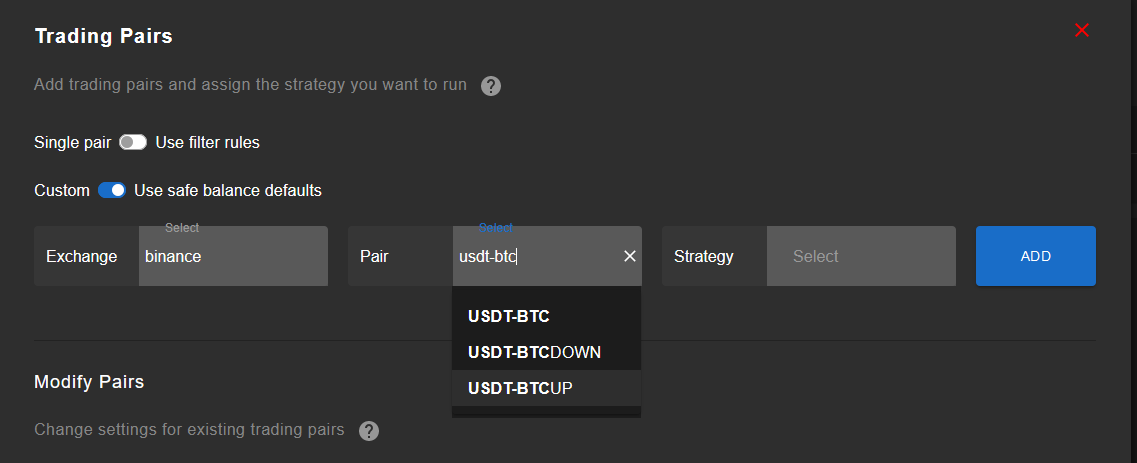Screen dimensions: 1137x463
Task: Click help icon beside trading pairs description
Action: 490,86
